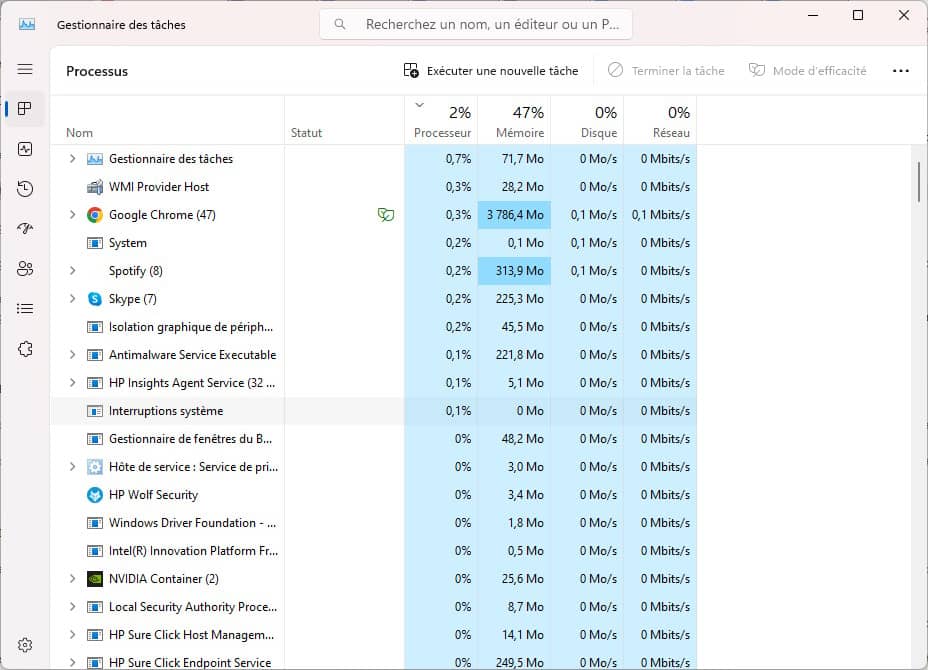Click Chrome memory value 3 786,4 Mo
Screen dimensions: 928x670
click(515, 215)
